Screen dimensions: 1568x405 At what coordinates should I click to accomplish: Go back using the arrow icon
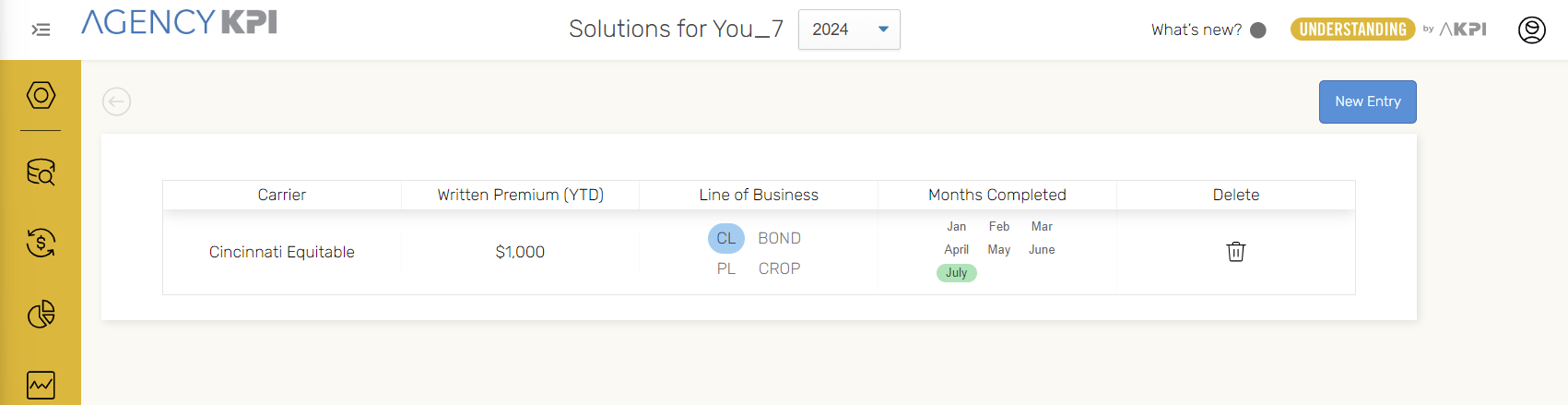[116, 101]
